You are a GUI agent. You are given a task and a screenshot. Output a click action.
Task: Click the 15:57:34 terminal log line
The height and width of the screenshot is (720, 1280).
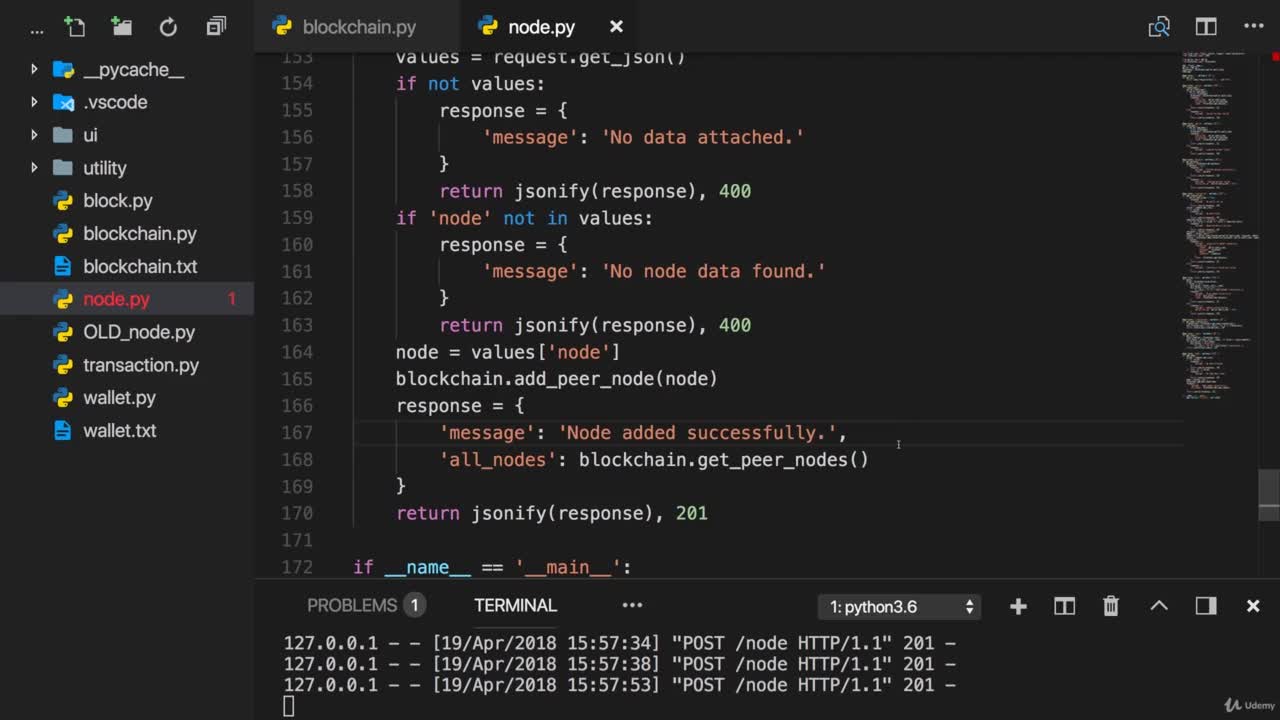(x=619, y=643)
